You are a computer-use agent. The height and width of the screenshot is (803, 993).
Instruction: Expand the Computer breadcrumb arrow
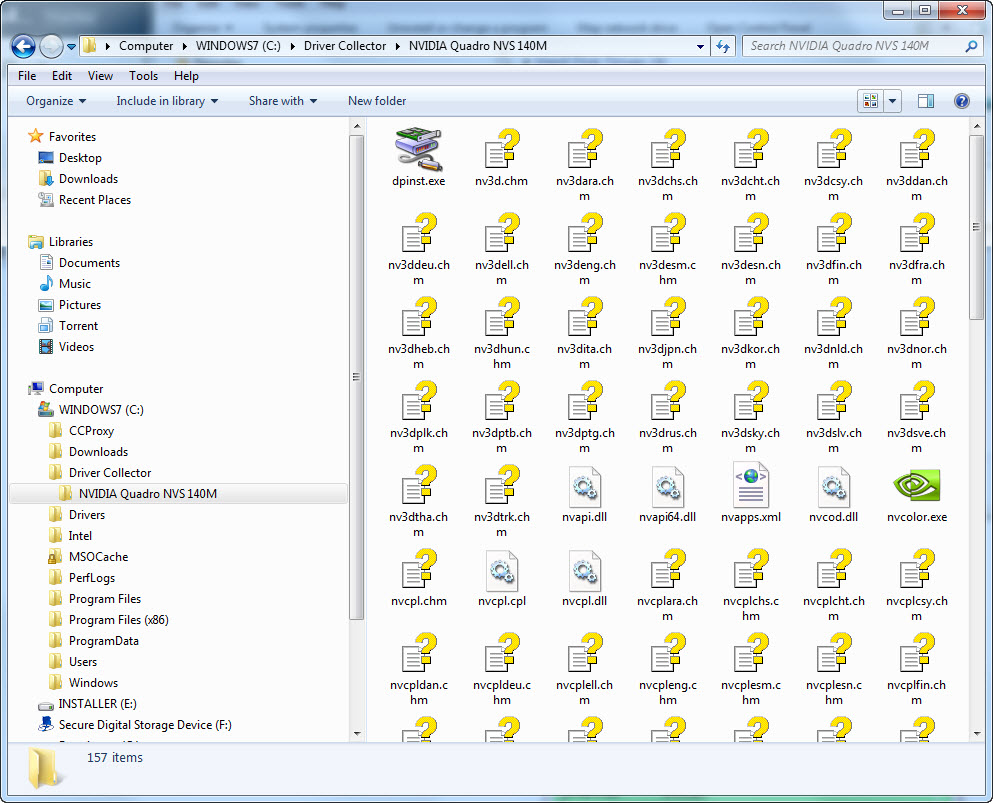[185, 46]
